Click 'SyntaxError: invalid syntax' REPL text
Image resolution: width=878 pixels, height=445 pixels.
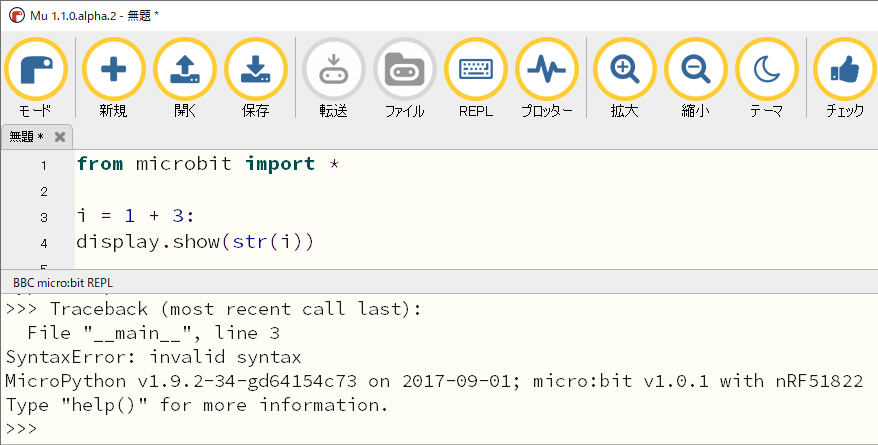pos(153,357)
